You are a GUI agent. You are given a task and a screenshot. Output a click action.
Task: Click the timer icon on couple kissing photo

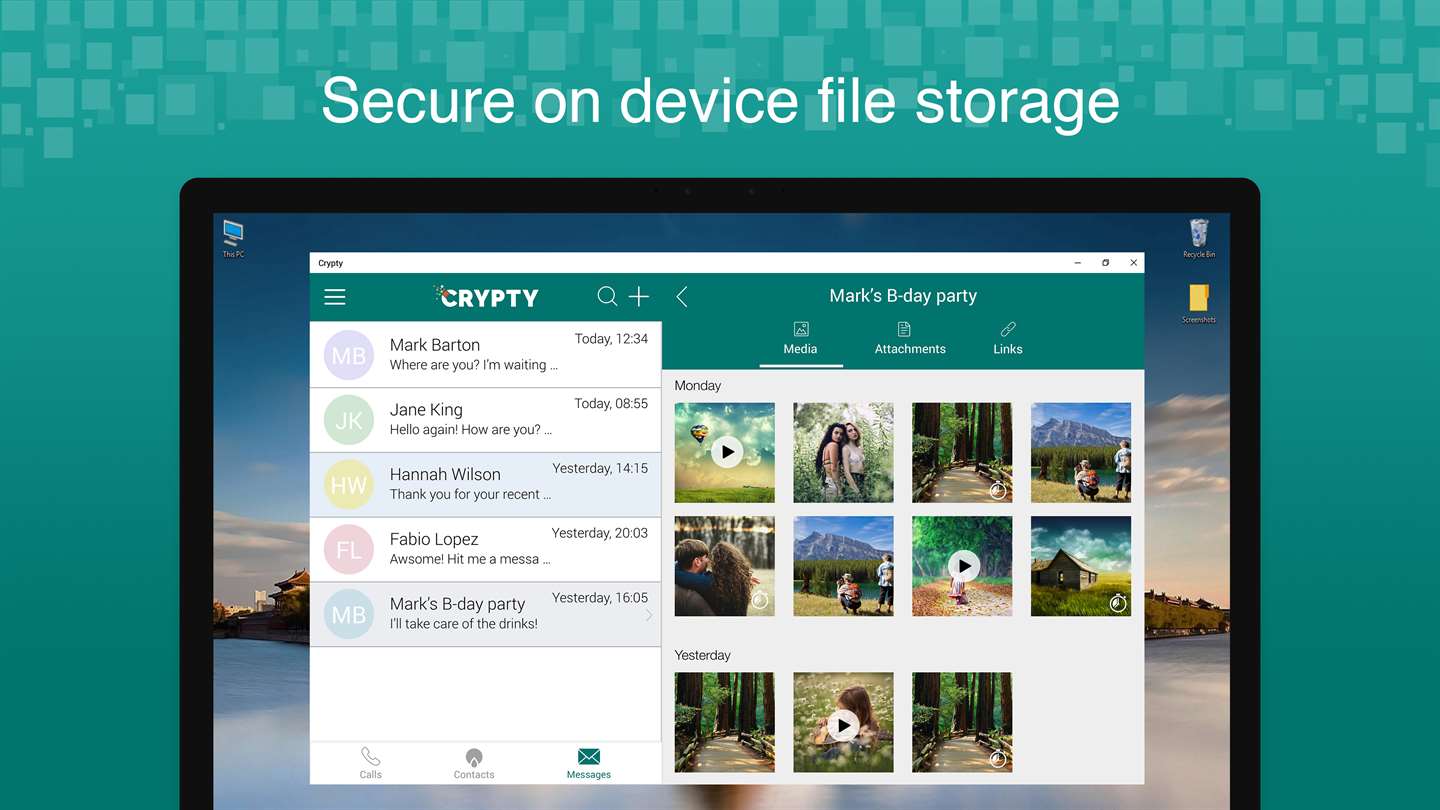(760, 600)
